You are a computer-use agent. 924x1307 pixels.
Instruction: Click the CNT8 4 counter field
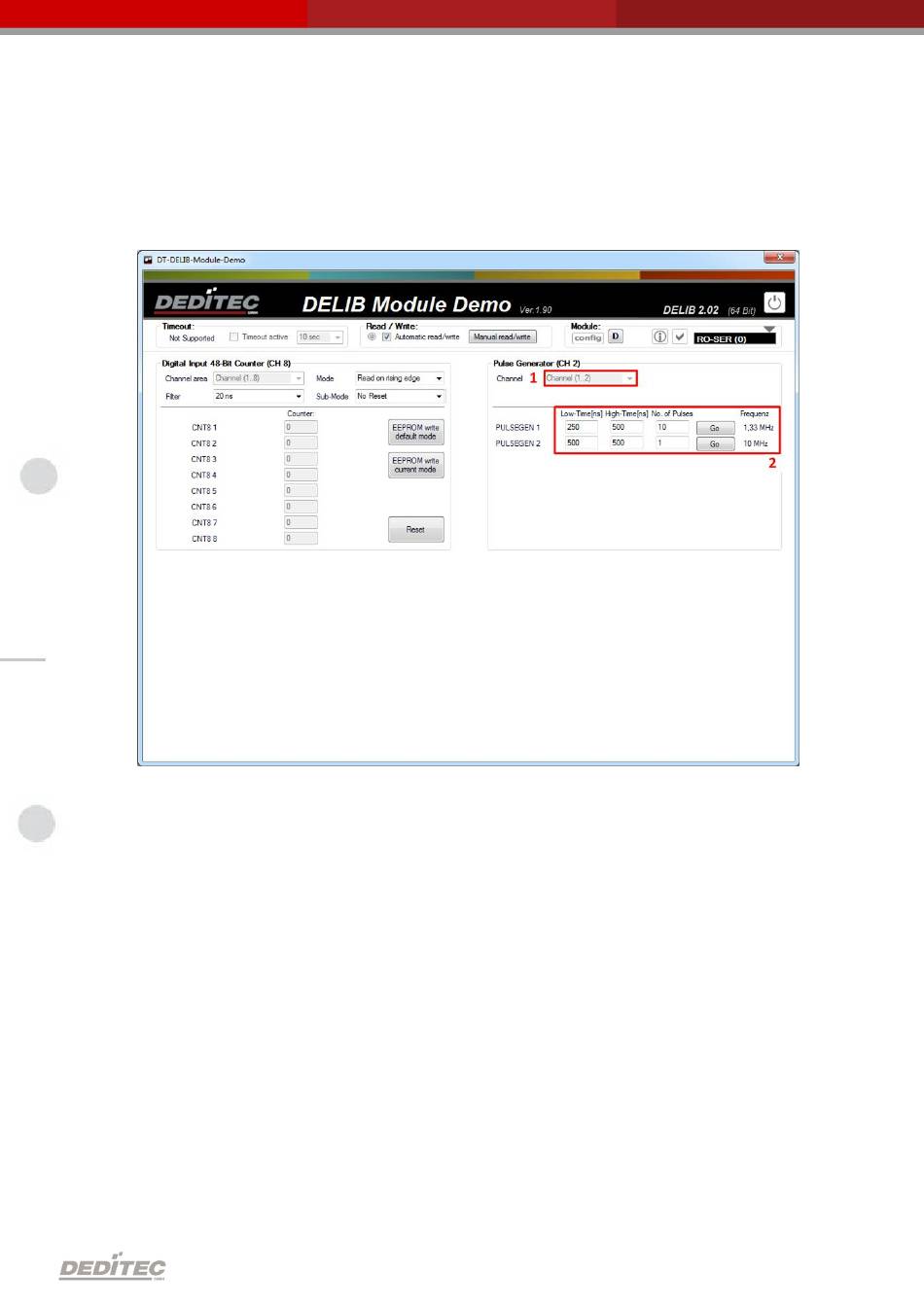pos(301,476)
